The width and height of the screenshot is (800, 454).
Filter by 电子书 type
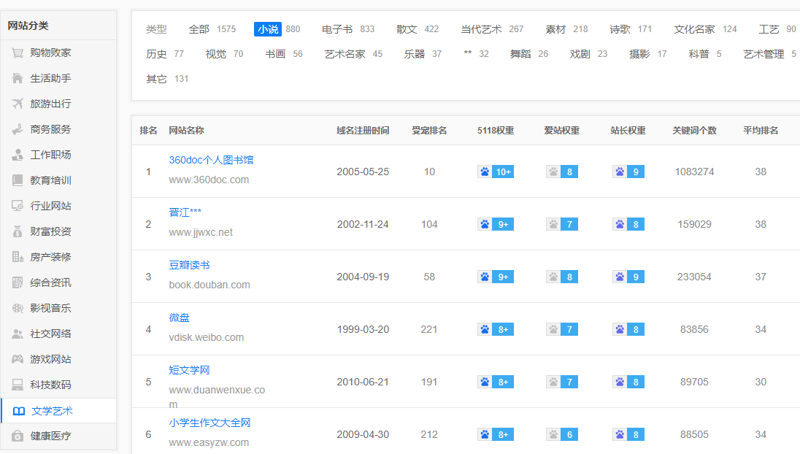337,29
